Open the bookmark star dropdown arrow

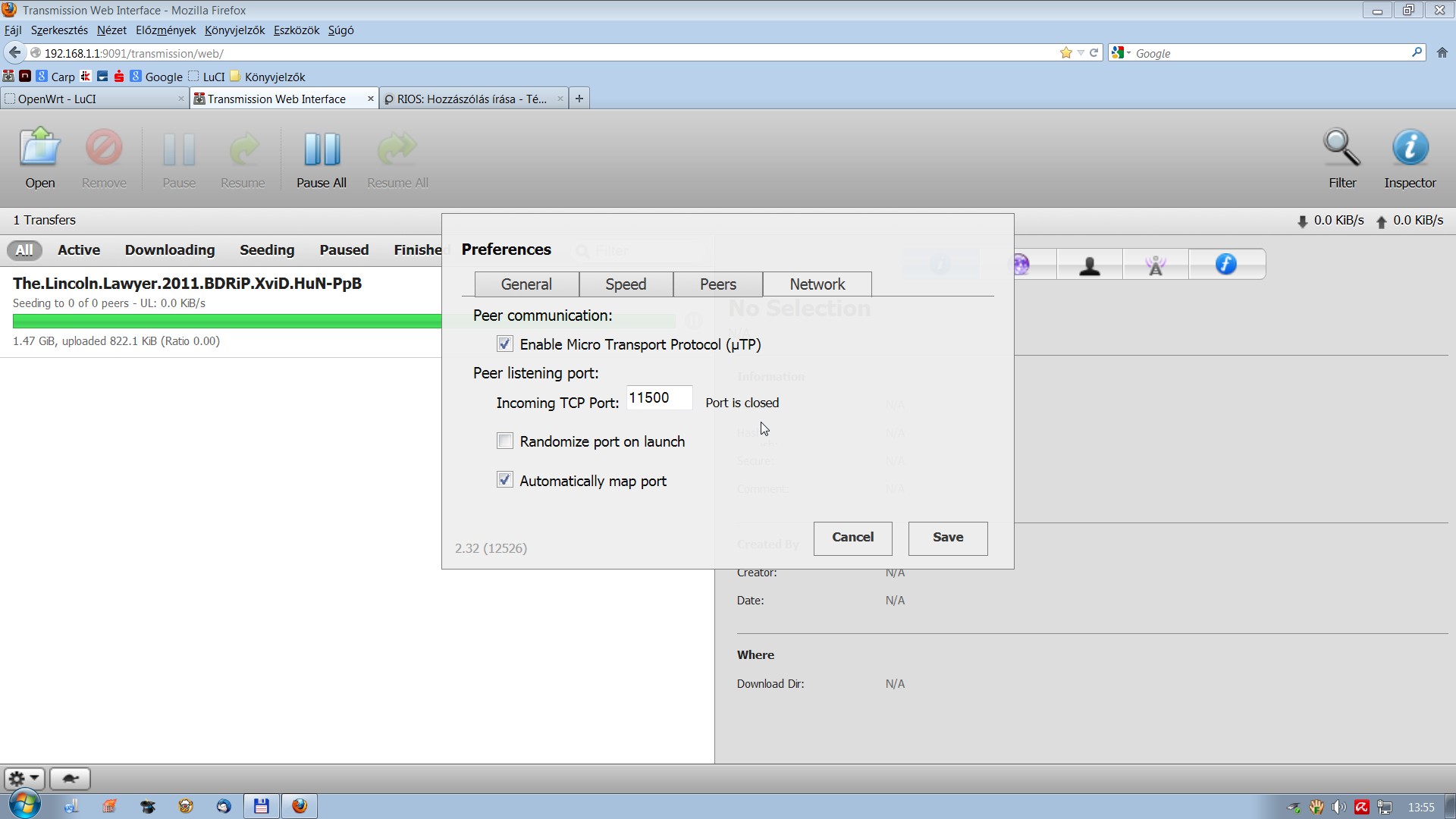coord(1081,53)
